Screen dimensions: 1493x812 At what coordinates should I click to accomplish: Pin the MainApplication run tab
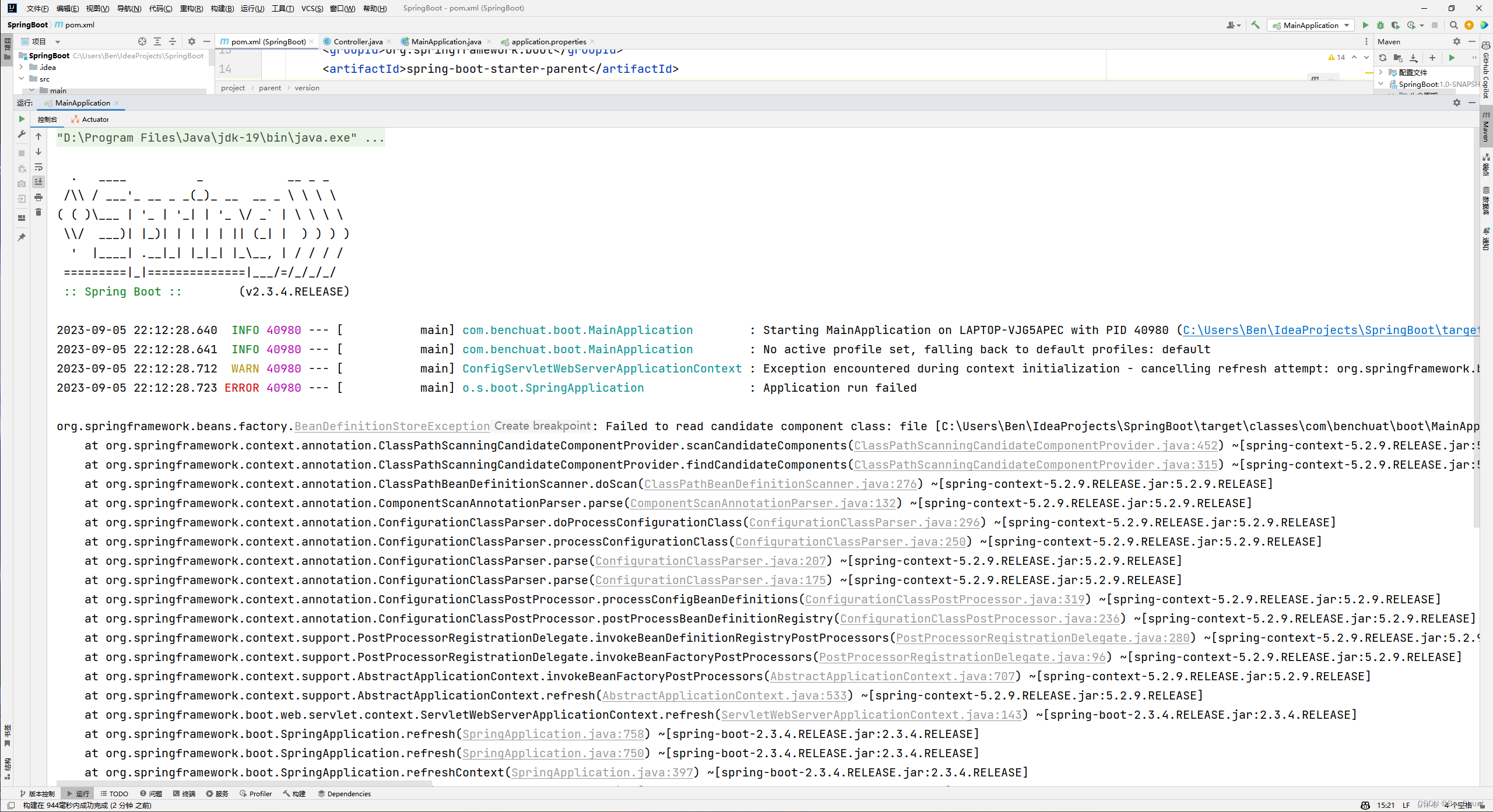tap(22, 237)
